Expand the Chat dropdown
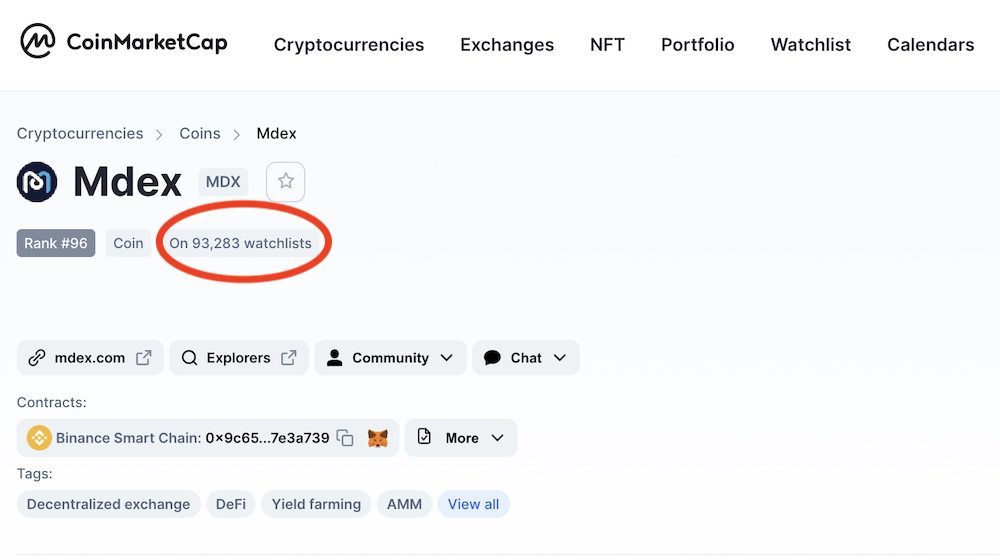This screenshot has width=1000, height=560. 525,358
